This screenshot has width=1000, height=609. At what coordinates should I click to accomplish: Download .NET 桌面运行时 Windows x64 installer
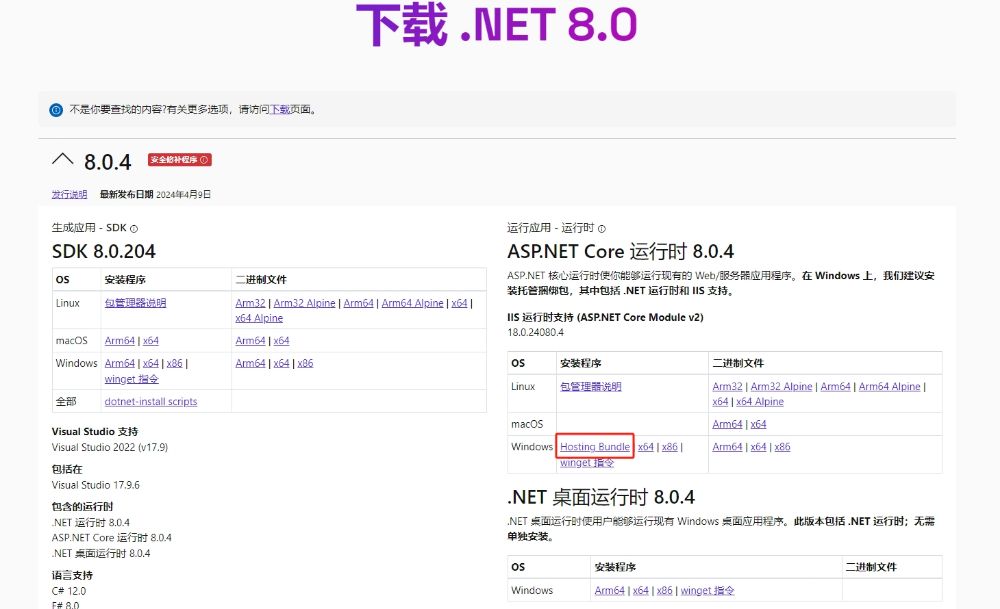pyautogui.click(x=641, y=591)
